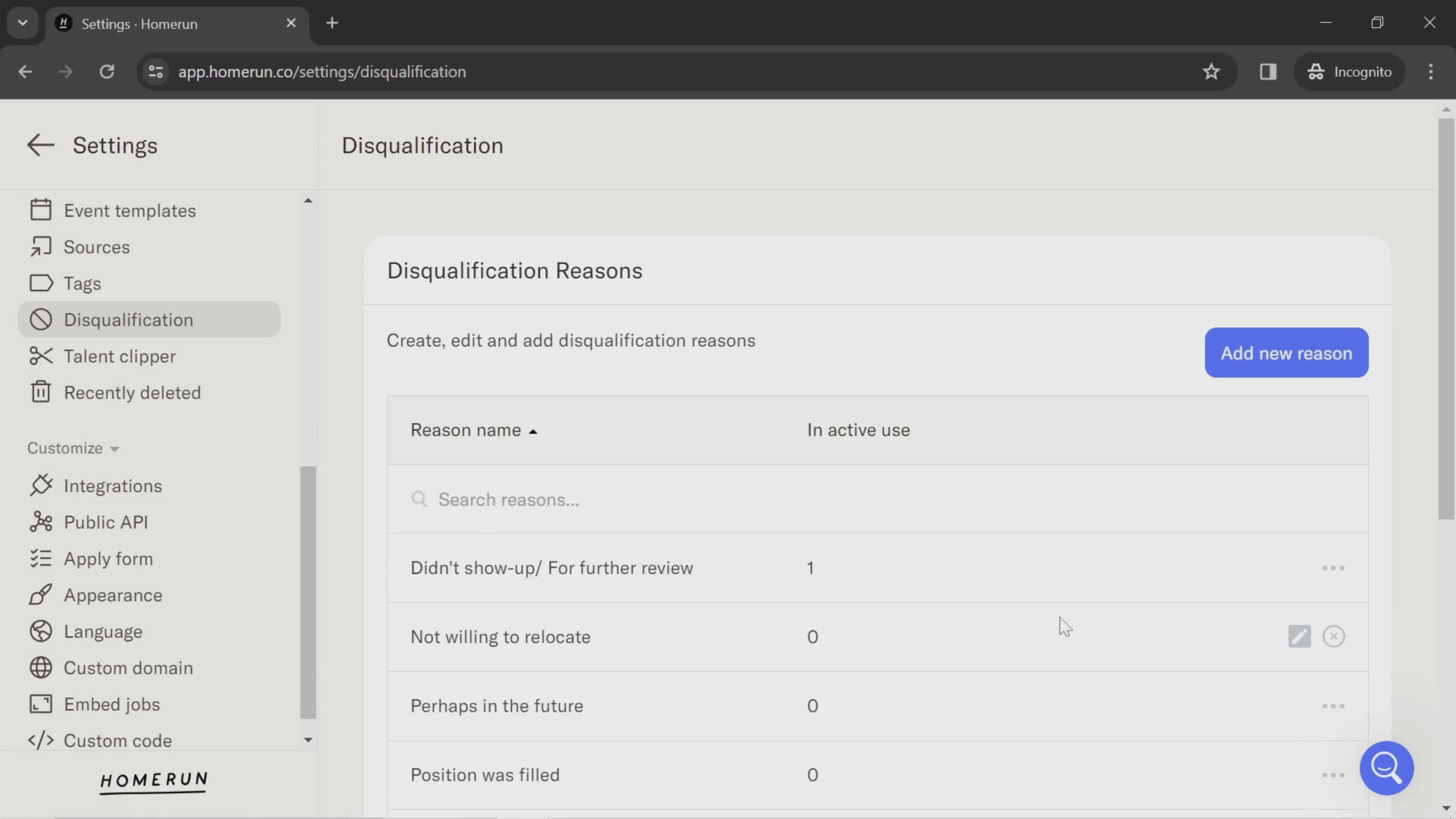Viewport: 1456px width, 819px height.
Task: Open Embed jobs settings
Action: tap(112, 704)
